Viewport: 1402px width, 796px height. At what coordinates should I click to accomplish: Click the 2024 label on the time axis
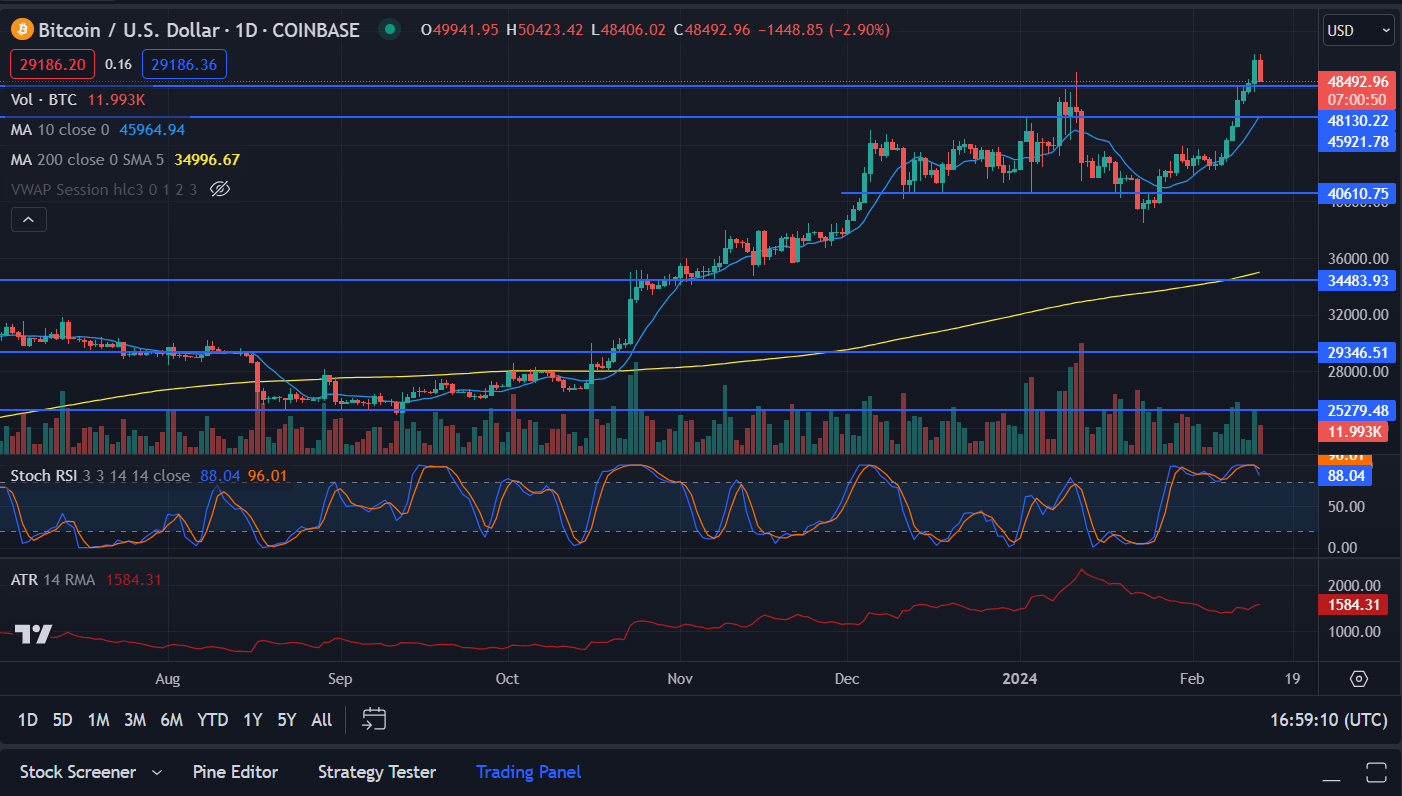[x=1022, y=678]
